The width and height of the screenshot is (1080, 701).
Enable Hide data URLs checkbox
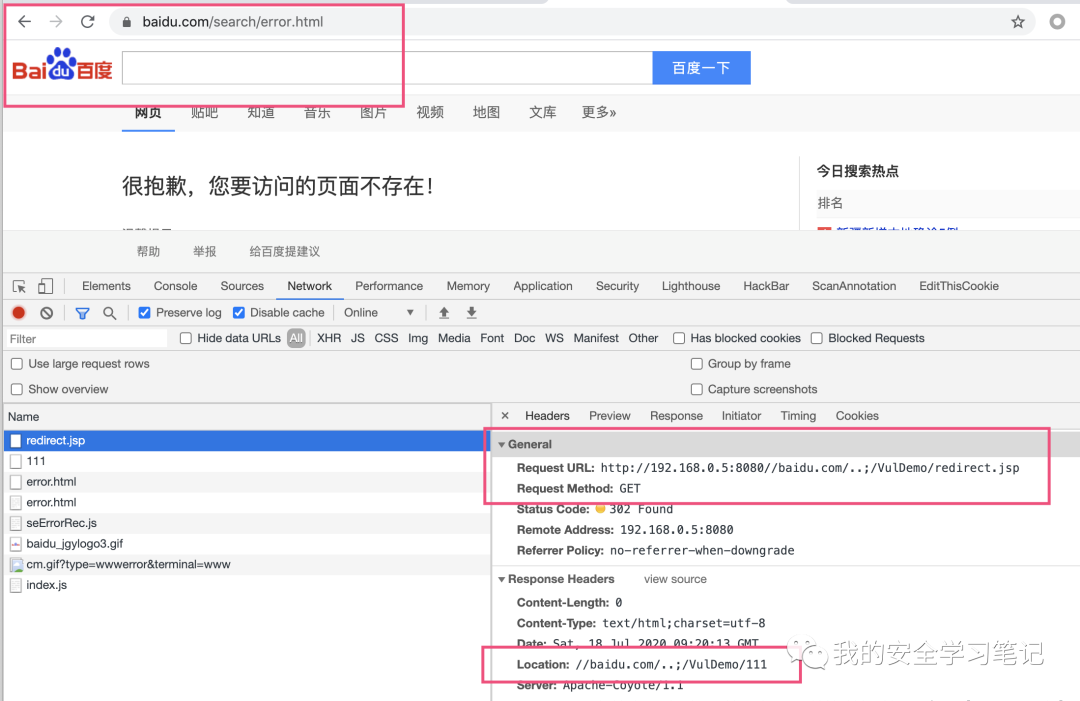click(x=185, y=338)
